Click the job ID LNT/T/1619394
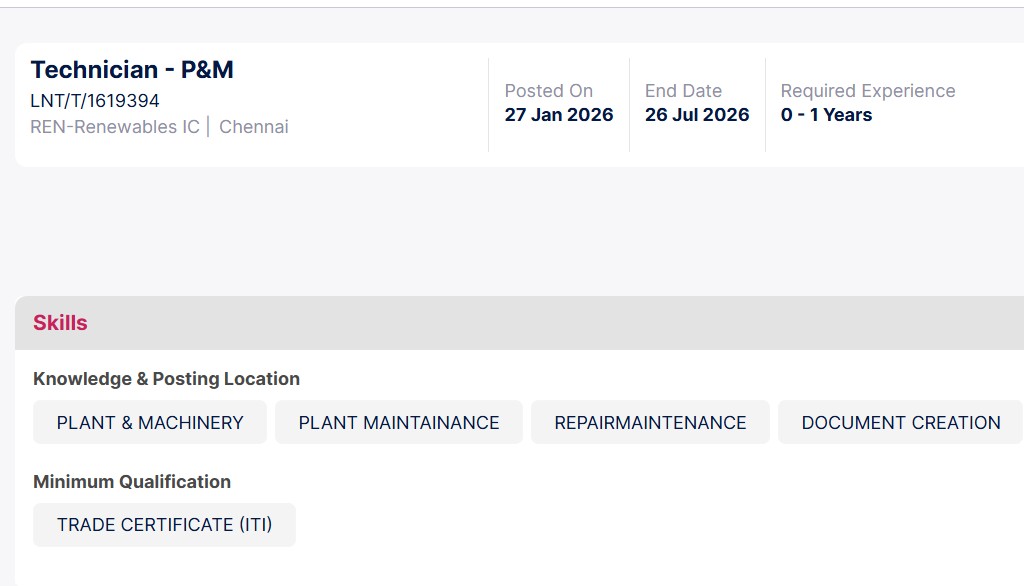Image resolution: width=1024 pixels, height=586 pixels. pyautogui.click(x=95, y=101)
